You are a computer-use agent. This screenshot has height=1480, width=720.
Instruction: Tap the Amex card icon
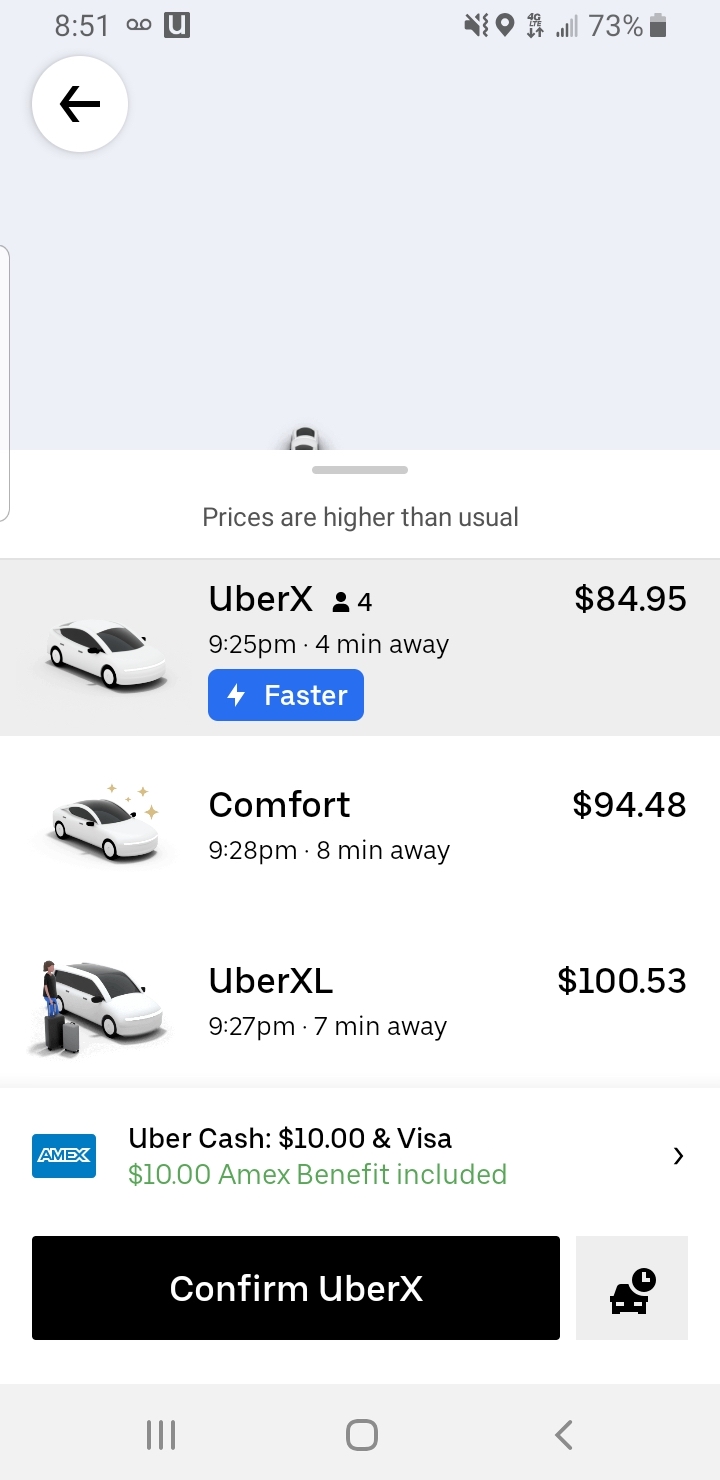[x=64, y=1156]
